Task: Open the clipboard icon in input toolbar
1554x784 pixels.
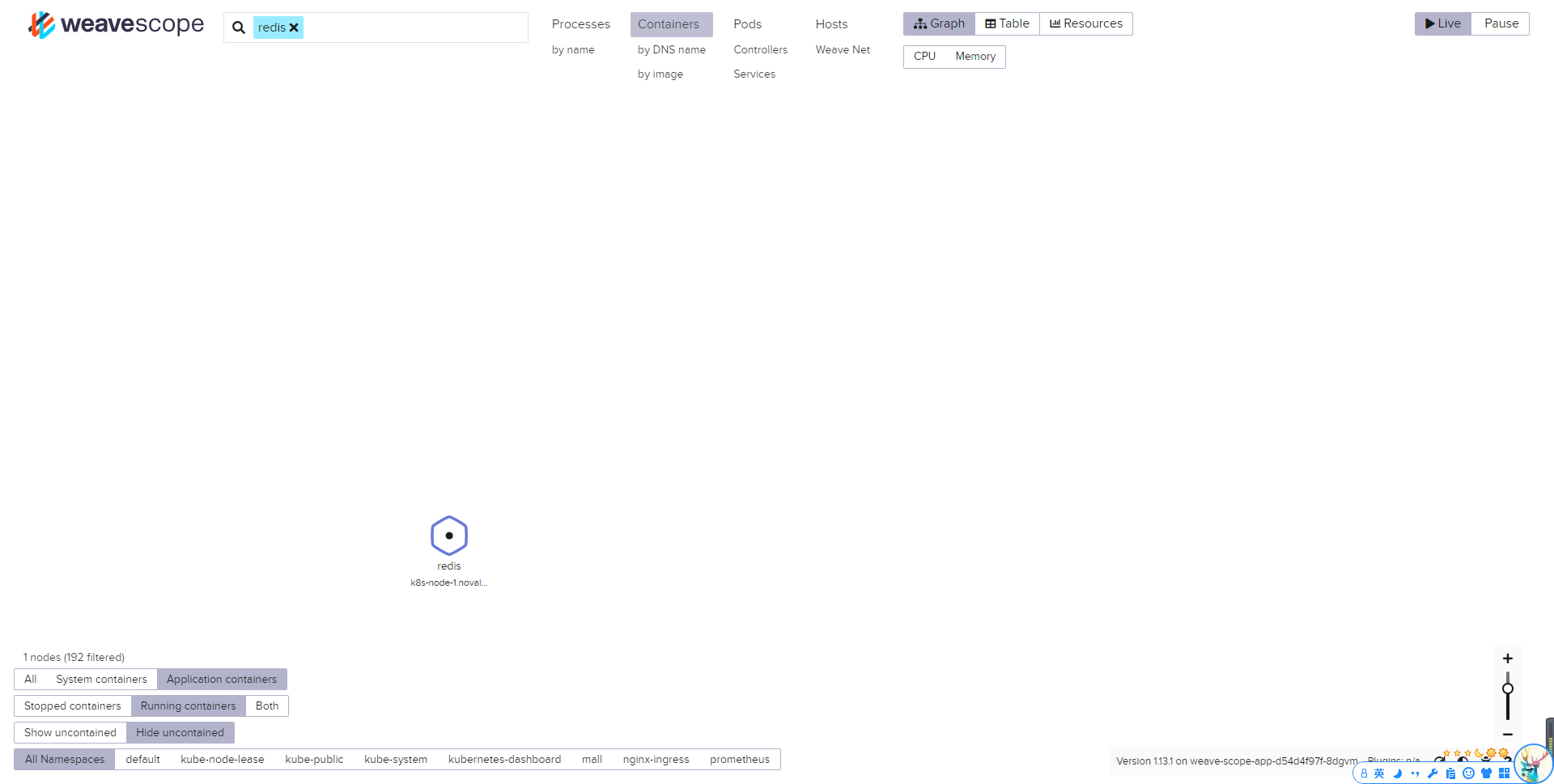Action: click(x=1450, y=773)
